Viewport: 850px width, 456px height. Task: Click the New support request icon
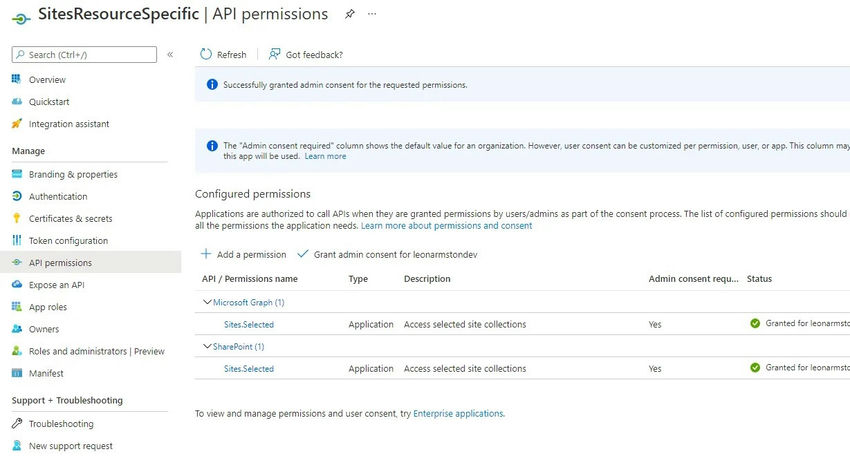(17, 446)
